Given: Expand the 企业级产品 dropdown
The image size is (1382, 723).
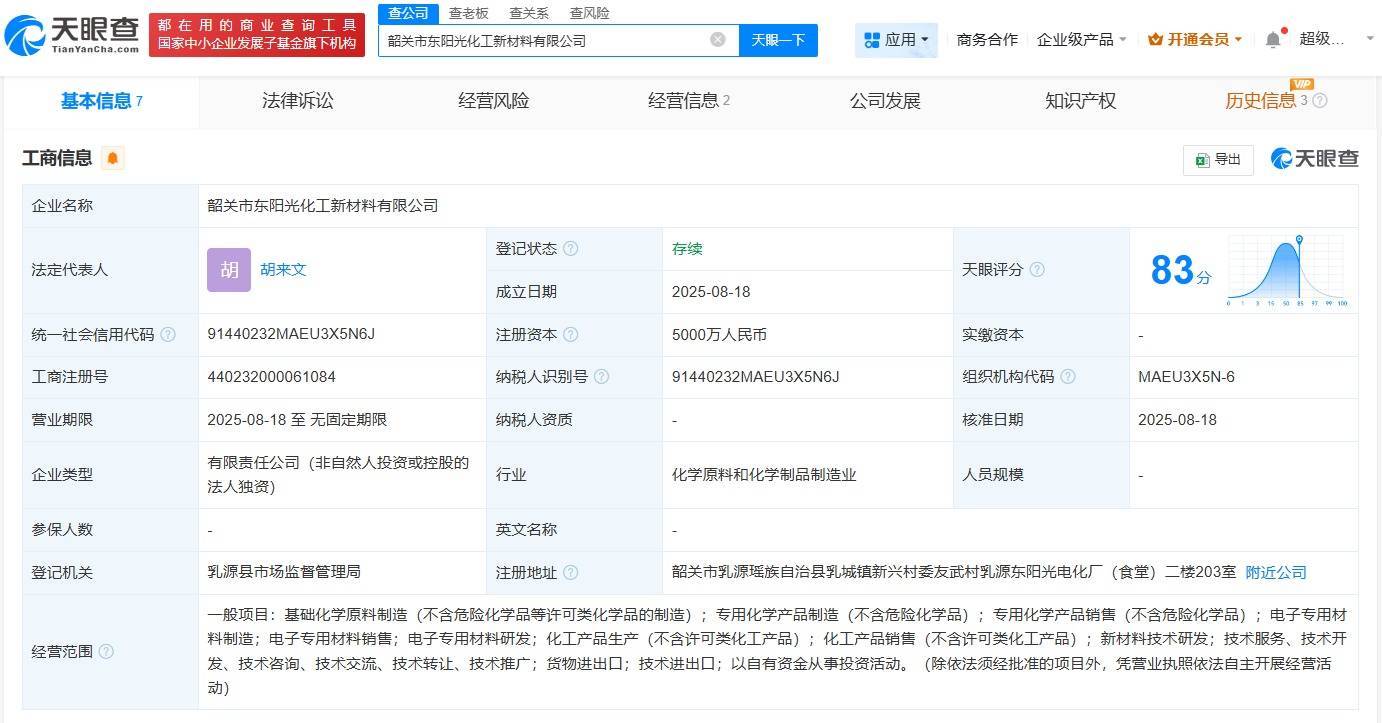Looking at the screenshot, I should [x=1081, y=40].
